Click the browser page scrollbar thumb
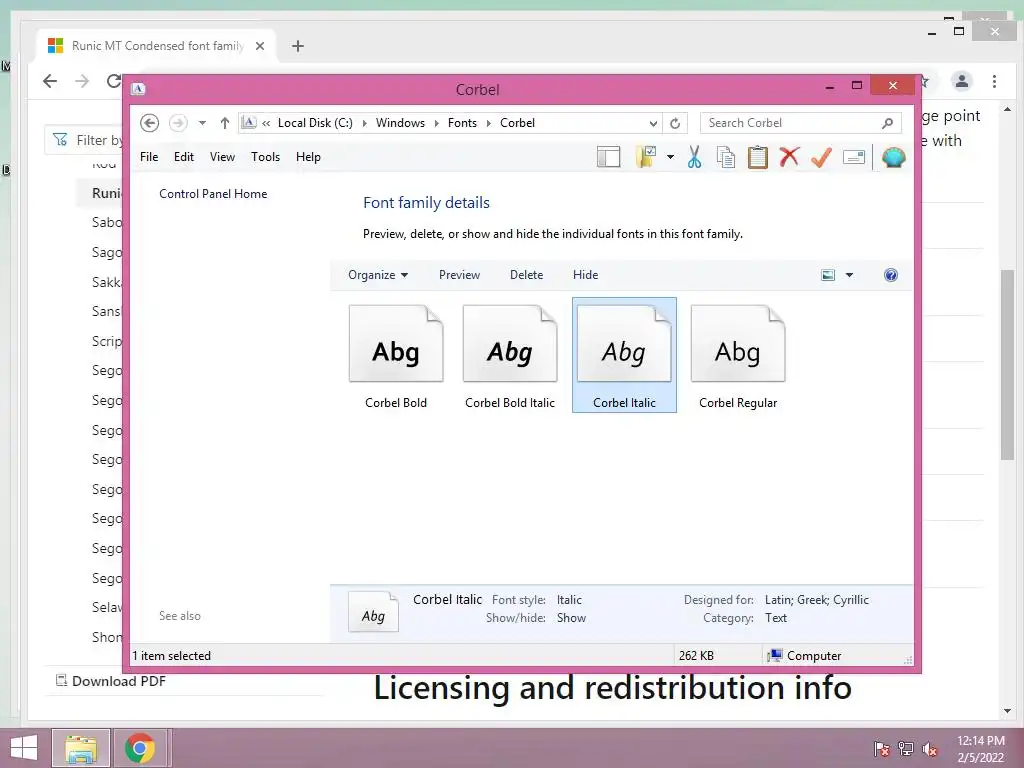This screenshot has width=1024, height=768. pyautogui.click(x=1008, y=364)
